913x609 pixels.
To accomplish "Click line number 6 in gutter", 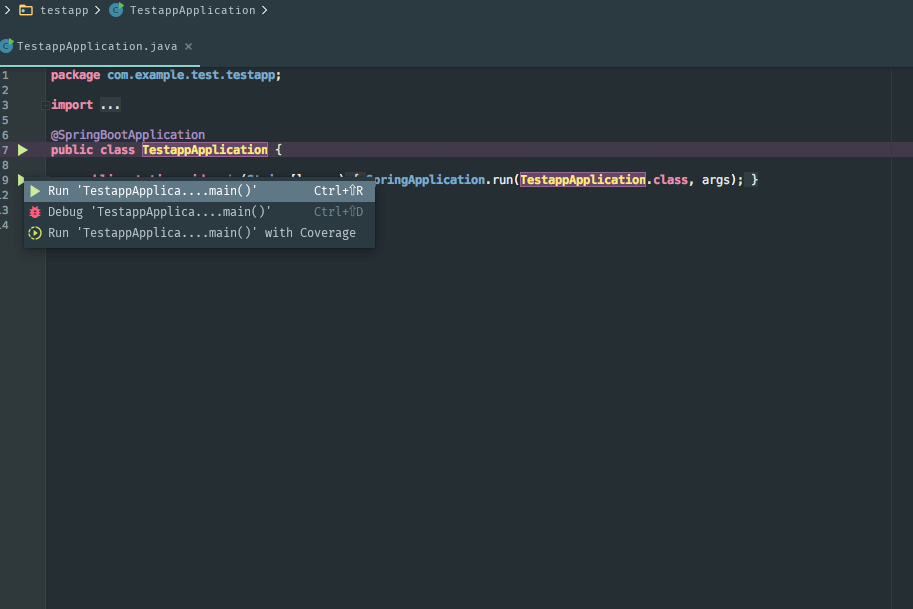I will point(5,135).
